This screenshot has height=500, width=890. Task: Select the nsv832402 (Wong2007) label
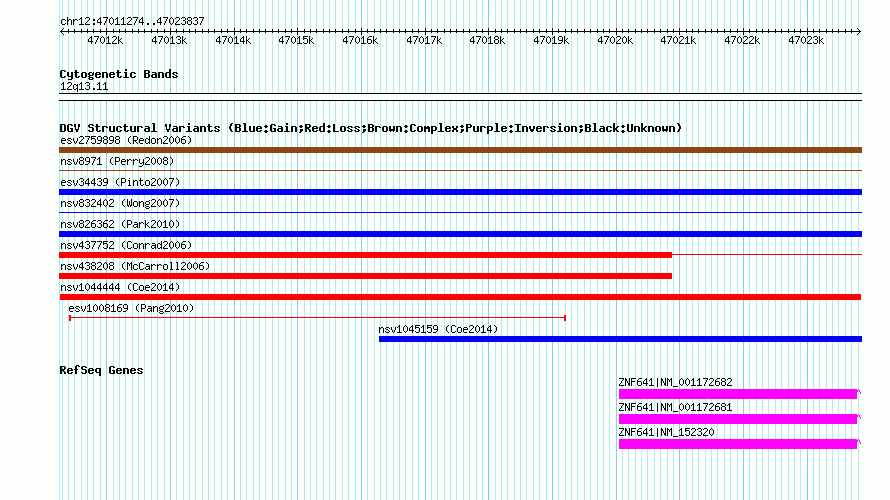point(120,203)
